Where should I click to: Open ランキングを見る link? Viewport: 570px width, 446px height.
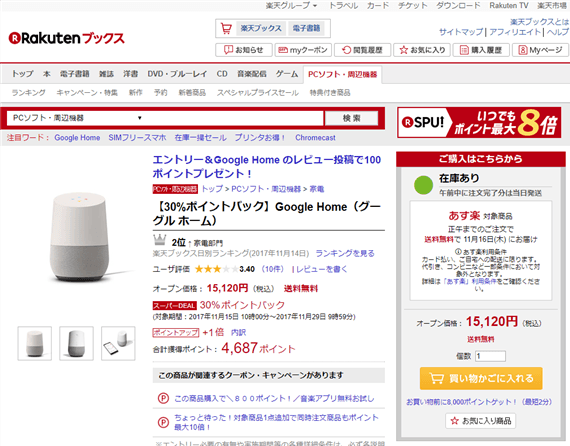pos(345,253)
